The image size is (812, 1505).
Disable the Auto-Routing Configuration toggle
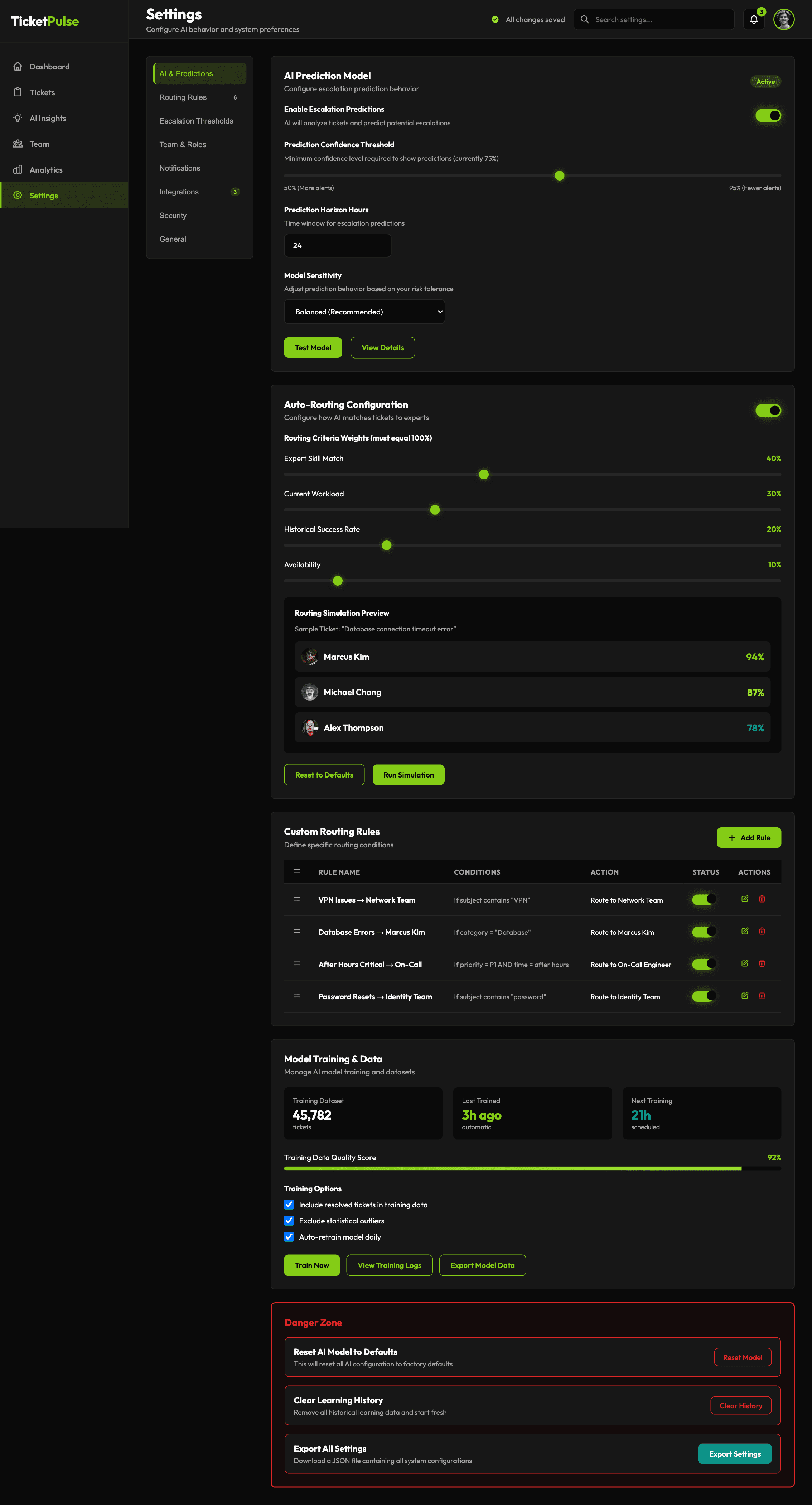click(768, 410)
